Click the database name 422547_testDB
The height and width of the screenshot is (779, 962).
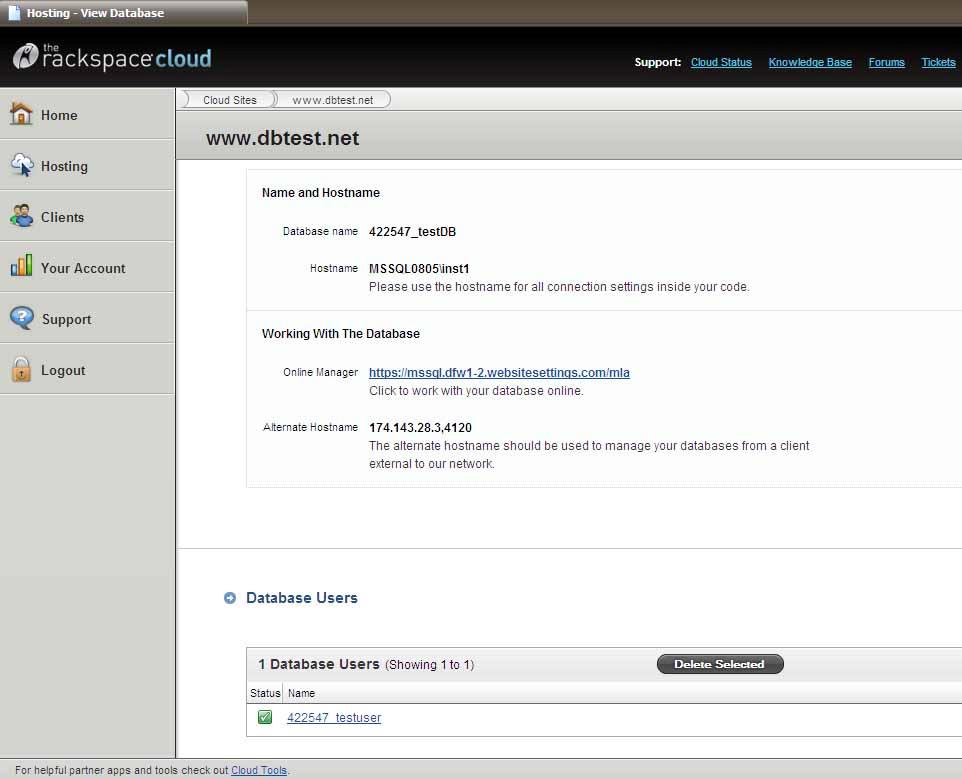click(x=412, y=232)
